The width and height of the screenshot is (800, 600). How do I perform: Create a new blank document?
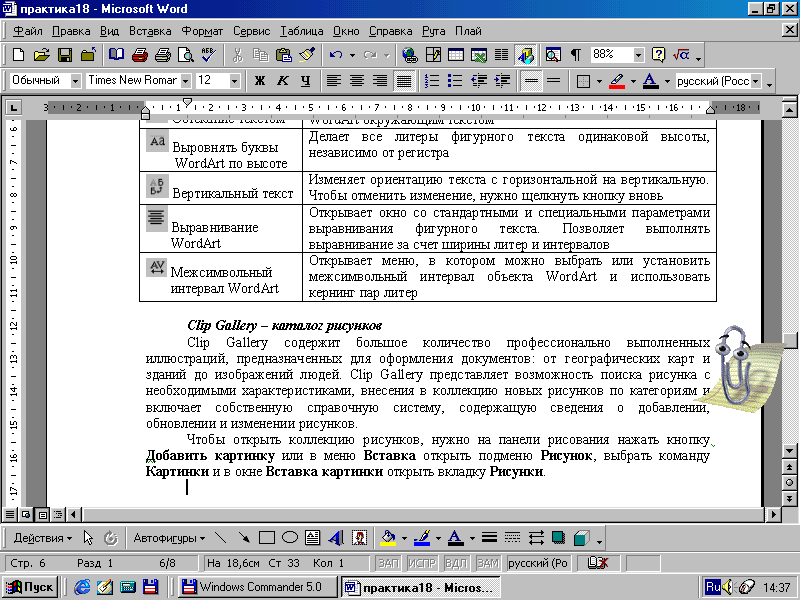coord(18,55)
